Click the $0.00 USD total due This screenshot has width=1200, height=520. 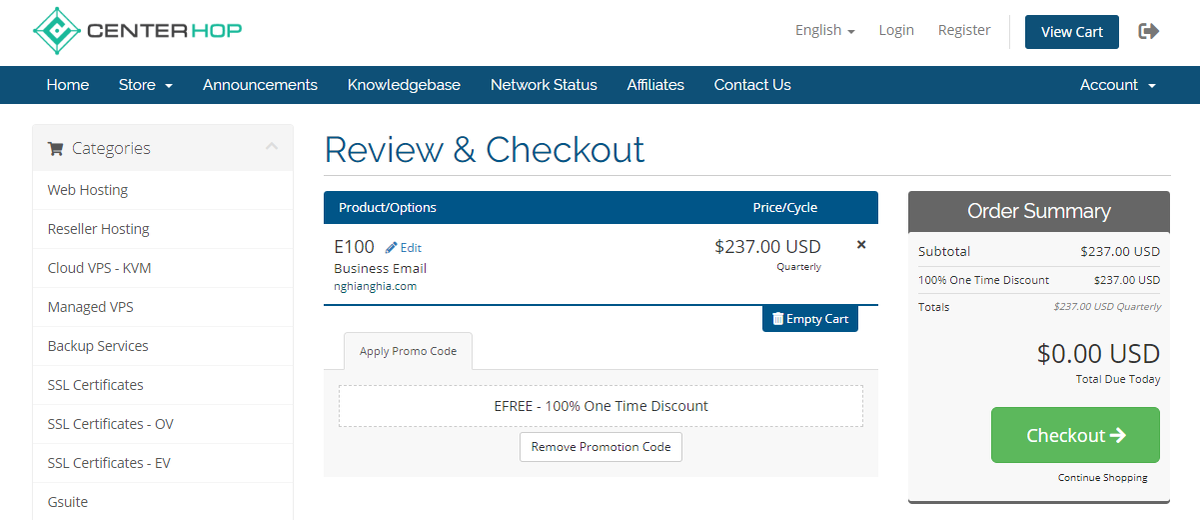pos(1098,354)
